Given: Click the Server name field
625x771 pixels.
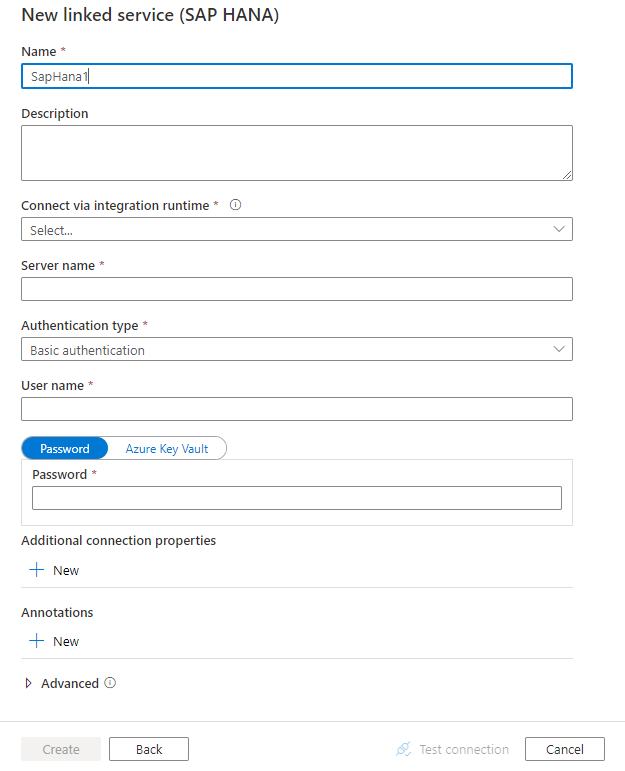Looking at the screenshot, I should tap(296, 289).
